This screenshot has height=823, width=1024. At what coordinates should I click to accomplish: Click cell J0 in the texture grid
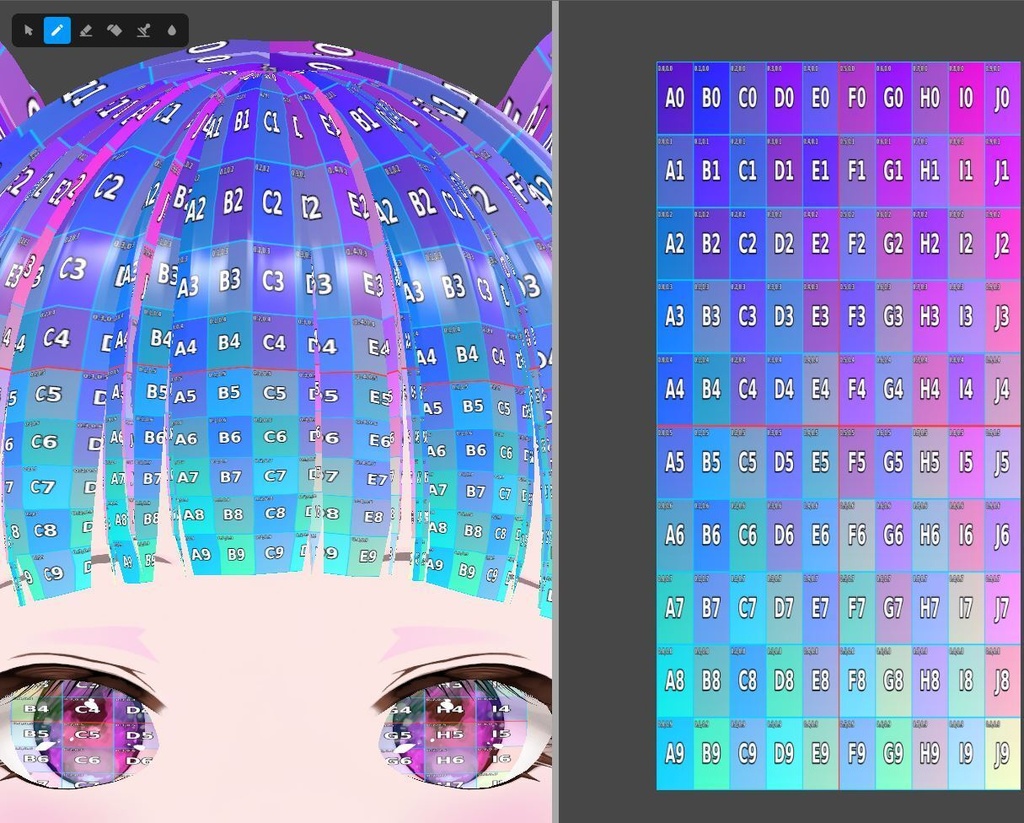1002,99
